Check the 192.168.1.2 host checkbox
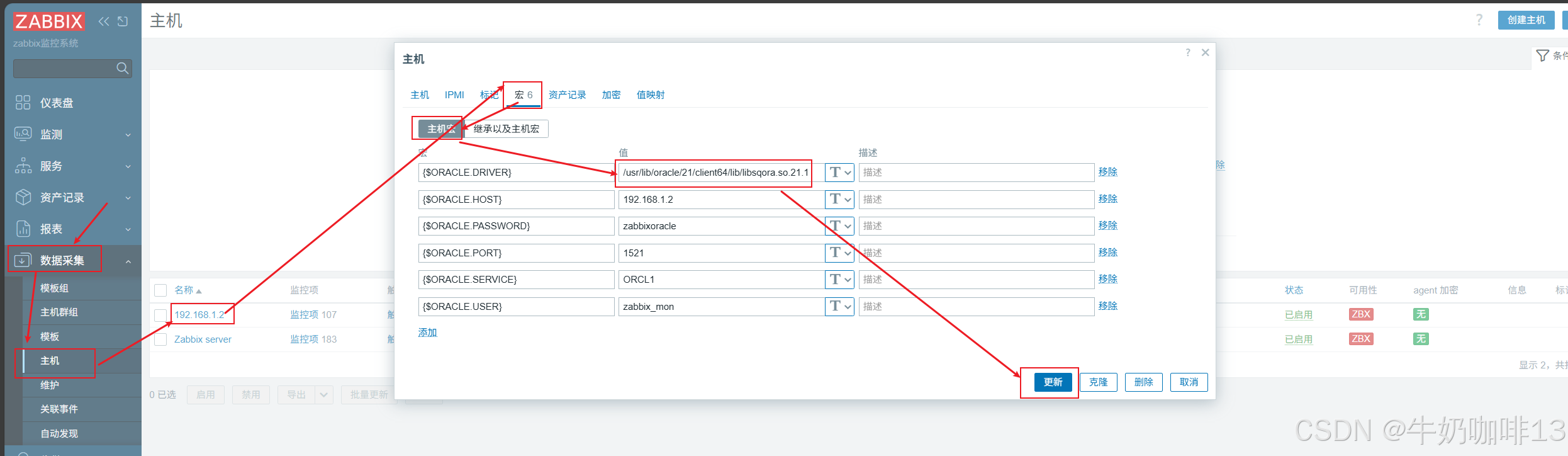The height and width of the screenshot is (456, 1568). tap(160, 315)
